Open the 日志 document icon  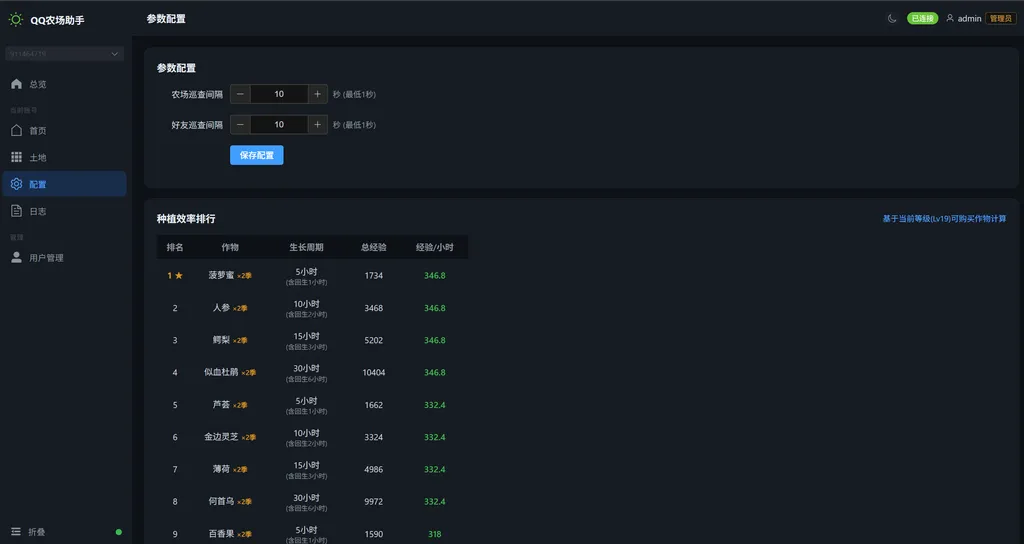(16, 211)
